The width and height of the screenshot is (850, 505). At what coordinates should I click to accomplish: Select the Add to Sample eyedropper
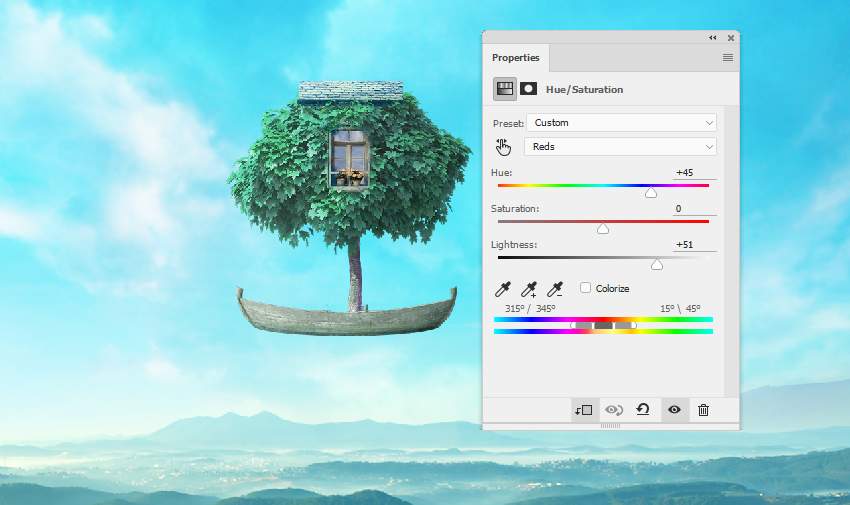click(529, 289)
